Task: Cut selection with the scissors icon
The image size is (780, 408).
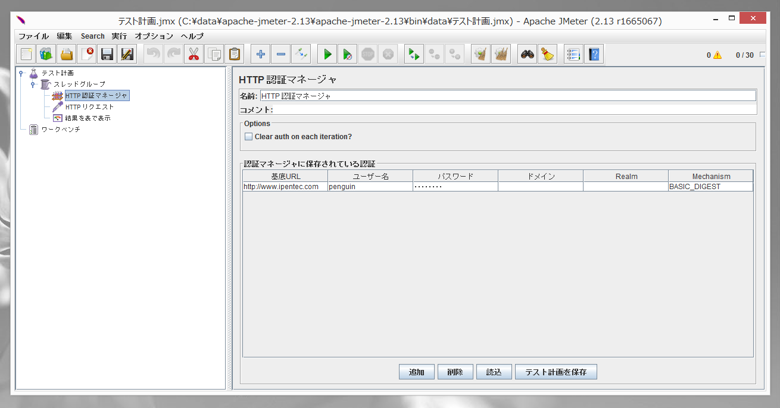Action: click(194, 54)
